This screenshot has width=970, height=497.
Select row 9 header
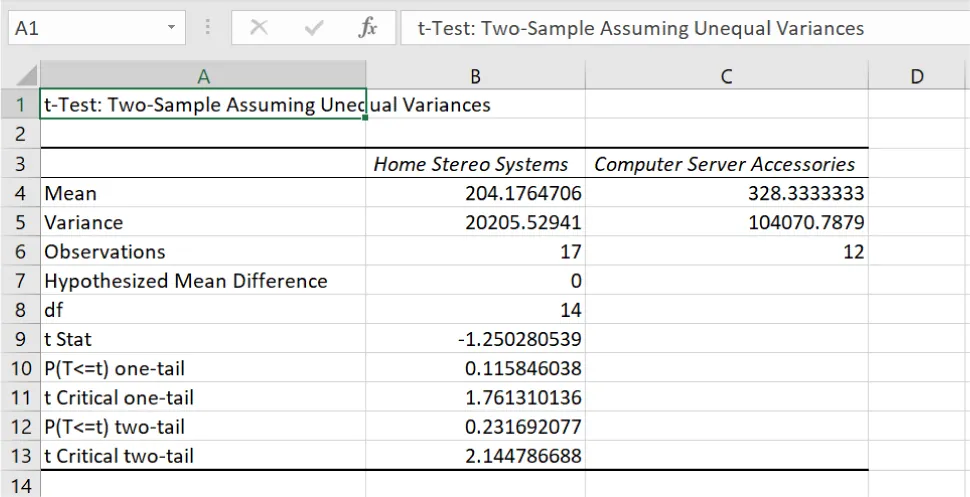point(20,339)
